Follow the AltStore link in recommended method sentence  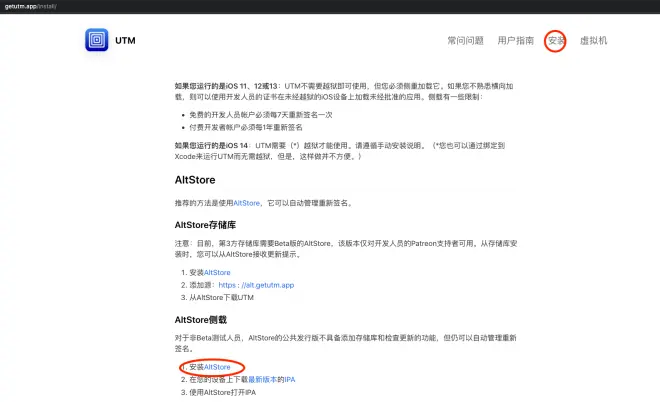247,203
